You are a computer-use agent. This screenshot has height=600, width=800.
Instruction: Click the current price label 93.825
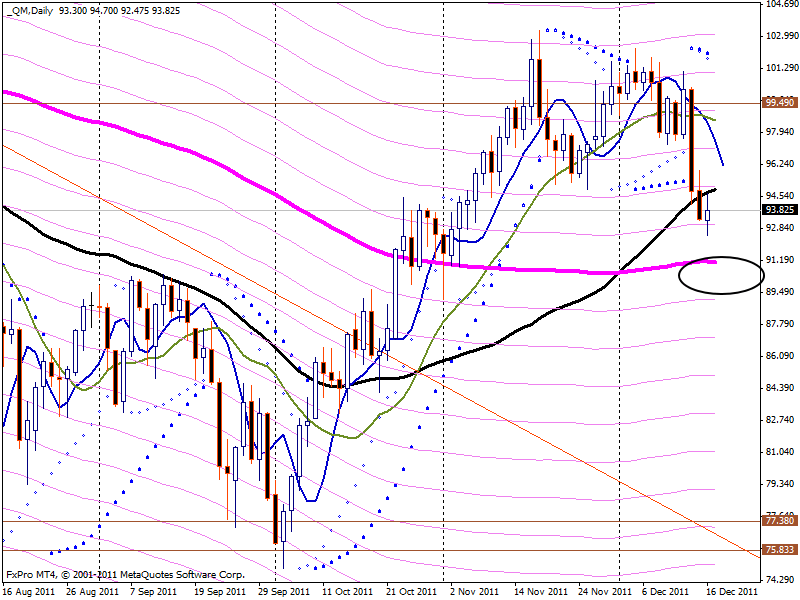(780, 210)
